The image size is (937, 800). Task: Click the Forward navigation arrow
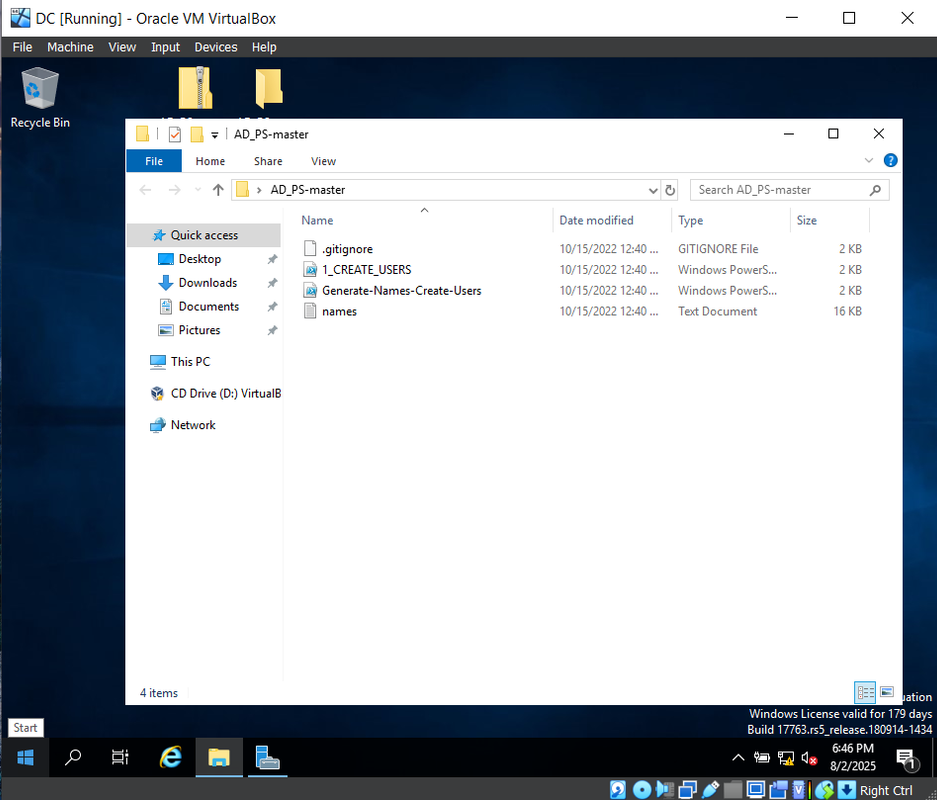[x=174, y=190]
